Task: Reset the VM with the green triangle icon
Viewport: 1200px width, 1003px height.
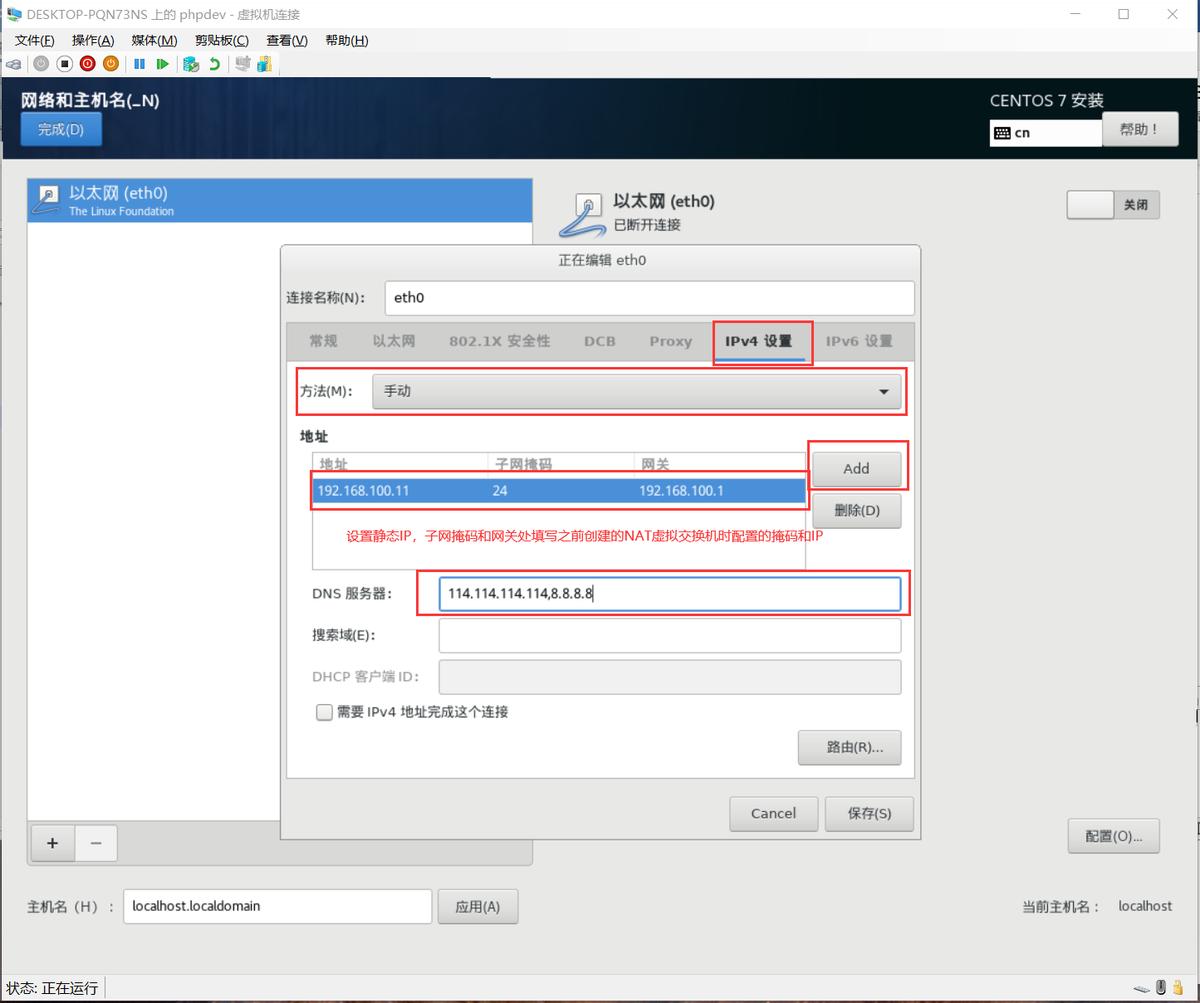Action: [x=163, y=64]
